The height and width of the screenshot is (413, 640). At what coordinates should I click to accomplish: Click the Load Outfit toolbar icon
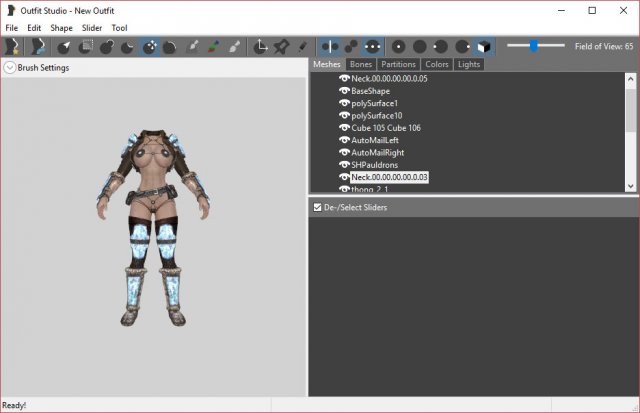38,46
